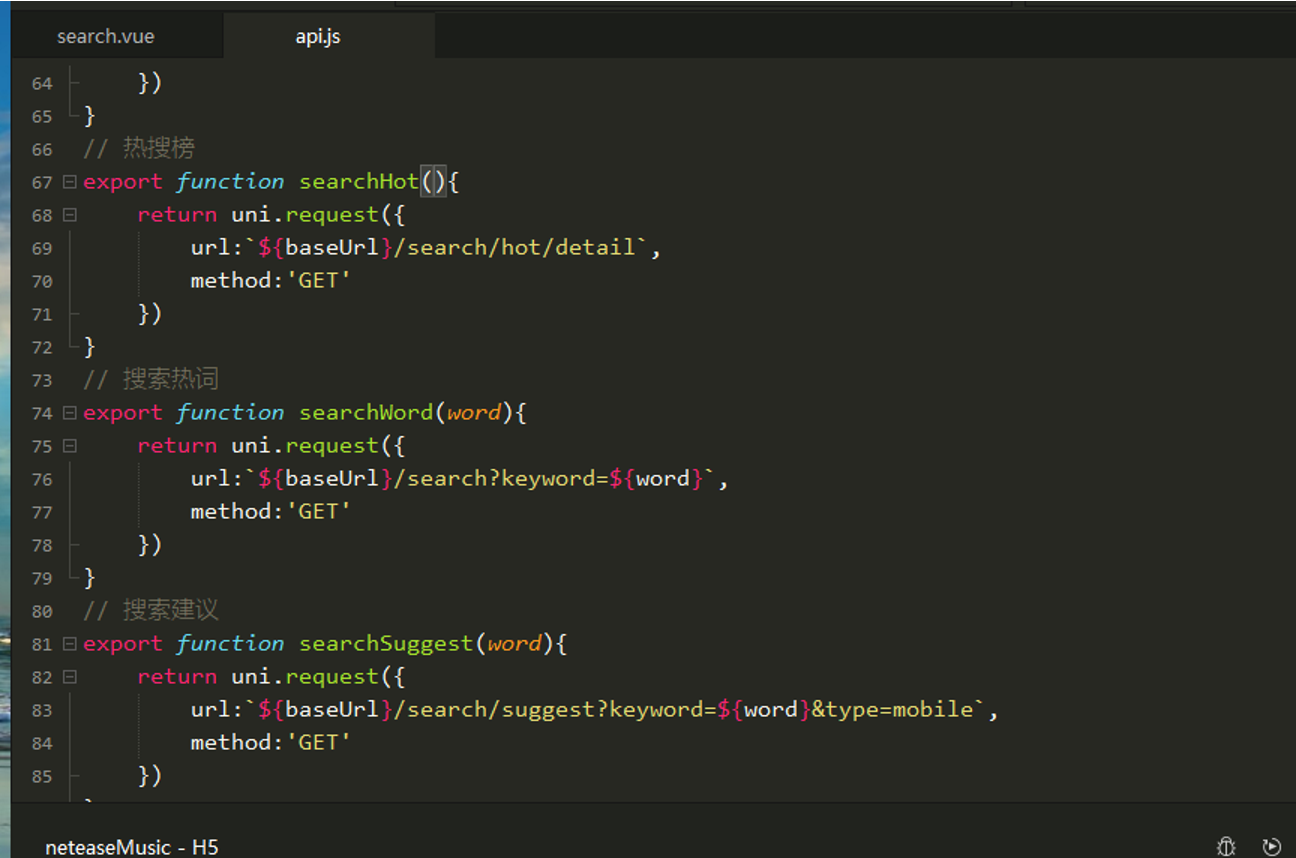Click uni.request on line 82
1296x858 pixels.
click(x=305, y=677)
